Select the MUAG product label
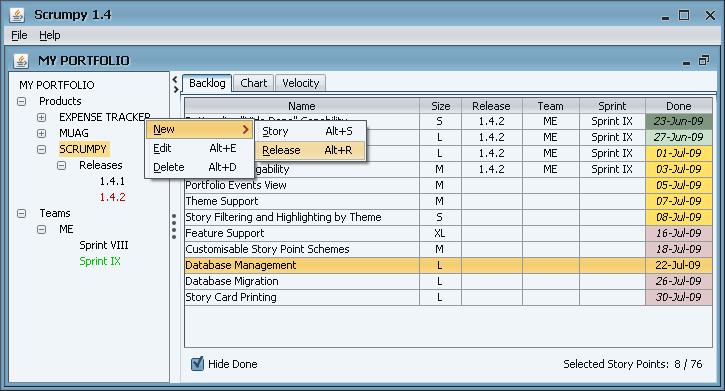Image resolution: width=725 pixels, height=391 pixels. point(74,134)
